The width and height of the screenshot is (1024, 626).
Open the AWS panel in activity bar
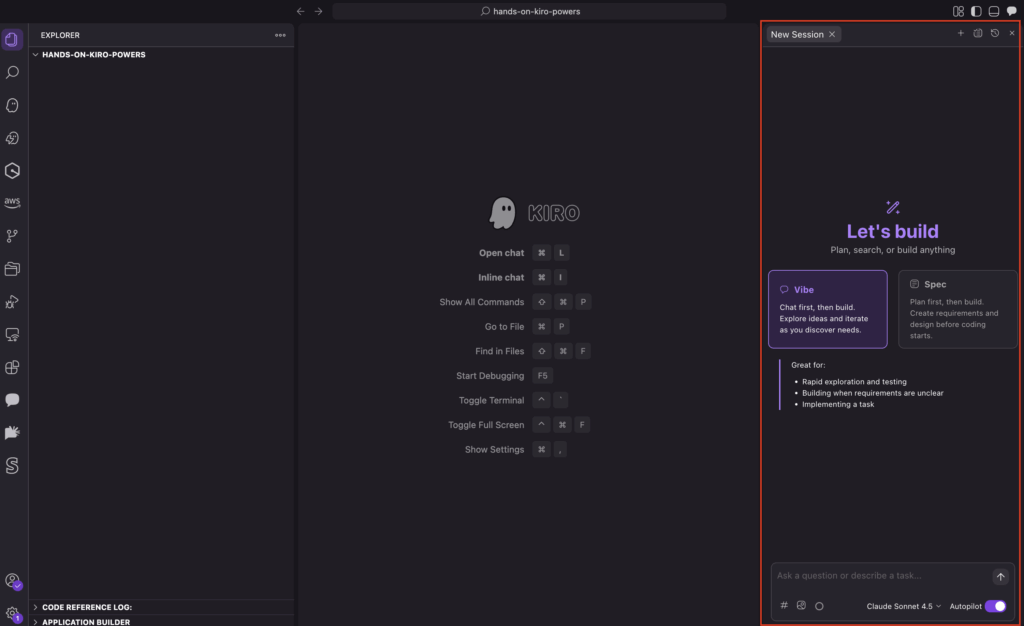point(12,203)
